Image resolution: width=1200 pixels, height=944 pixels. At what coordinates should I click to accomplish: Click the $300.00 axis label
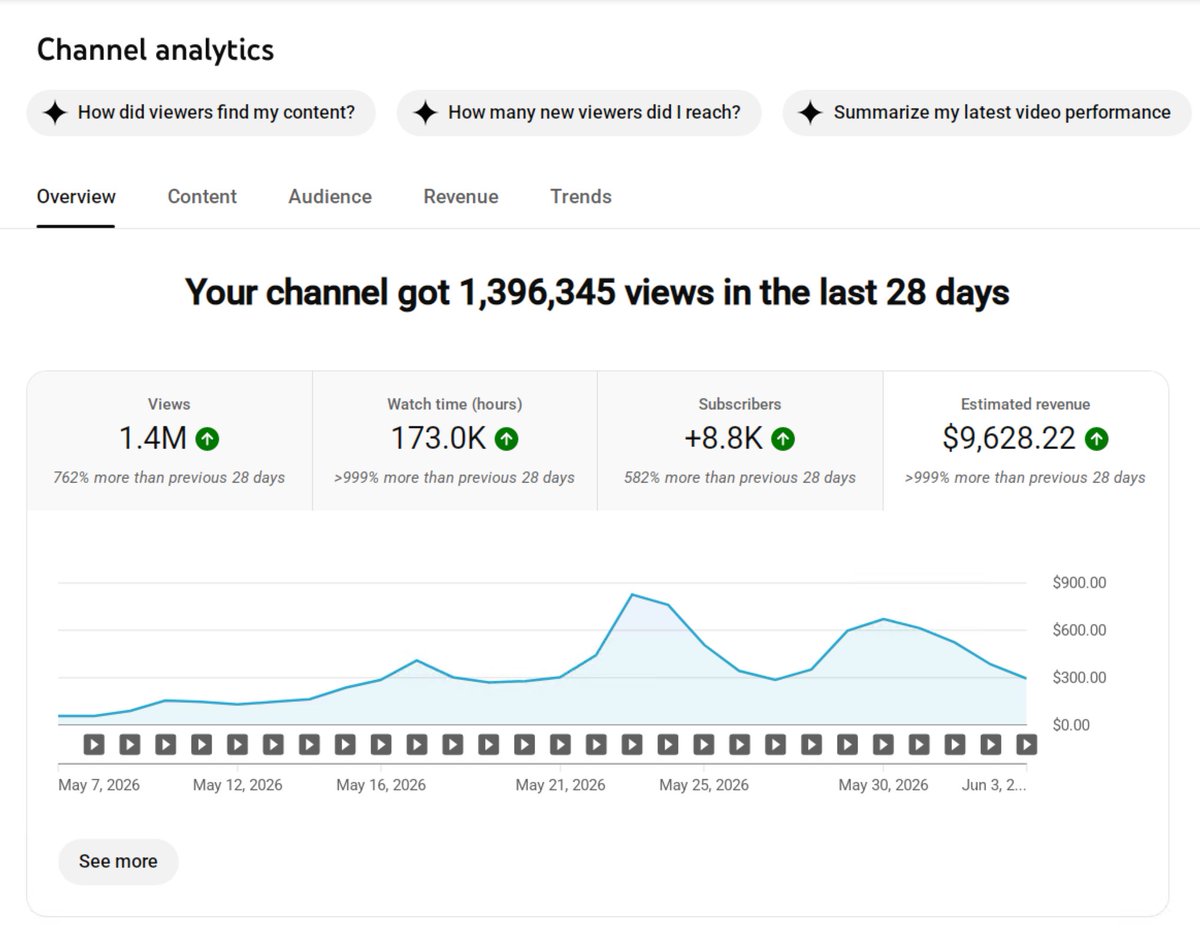point(1079,678)
